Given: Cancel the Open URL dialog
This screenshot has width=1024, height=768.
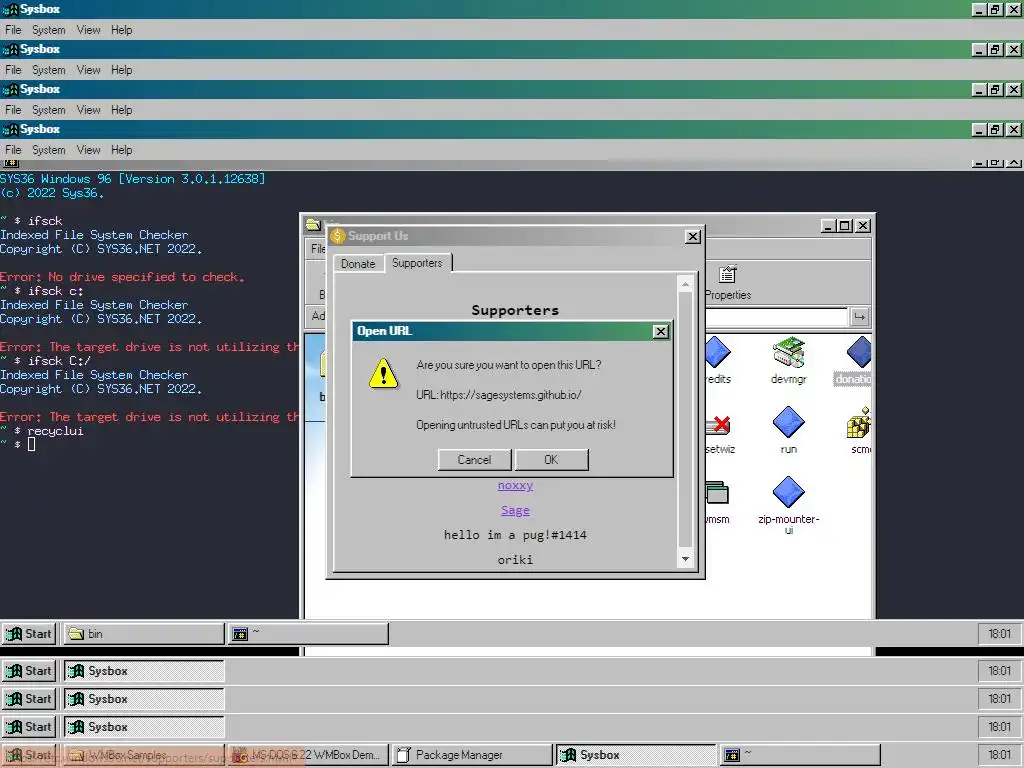Looking at the screenshot, I should coord(474,460).
